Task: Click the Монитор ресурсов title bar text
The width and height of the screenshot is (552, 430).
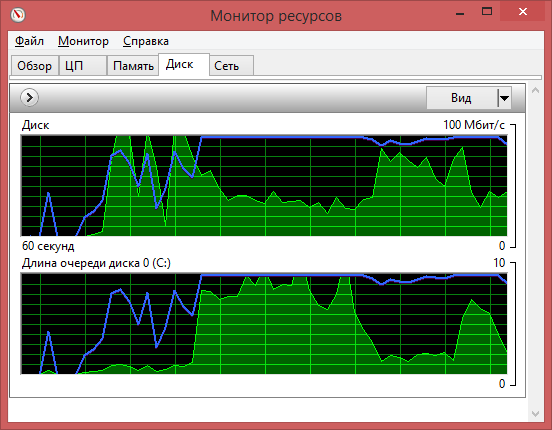Action: [x=276, y=15]
